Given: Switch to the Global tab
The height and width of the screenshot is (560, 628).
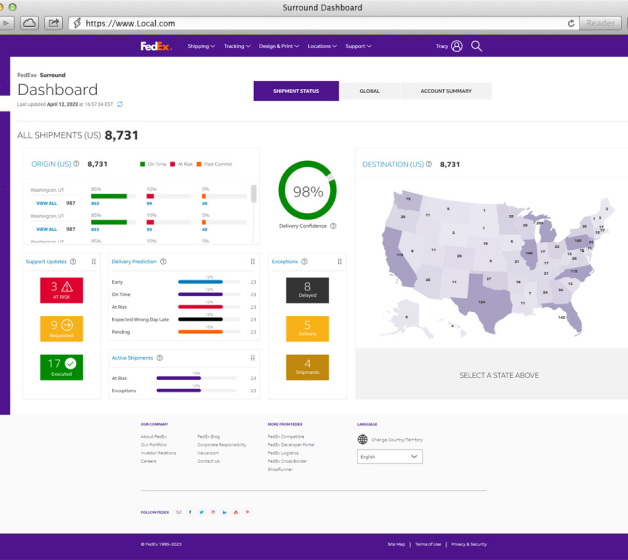Looking at the screenshot, I should (x=369, y=91).
